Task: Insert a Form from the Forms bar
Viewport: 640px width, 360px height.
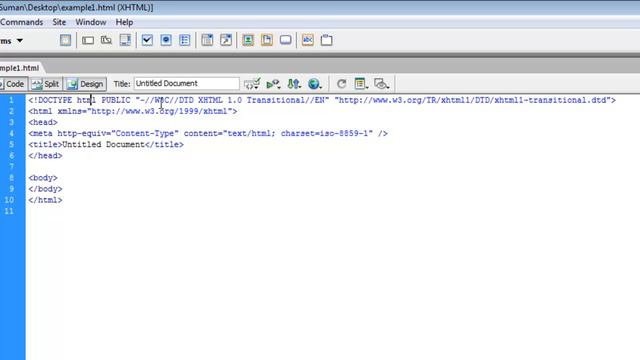Action: [65, 40]
